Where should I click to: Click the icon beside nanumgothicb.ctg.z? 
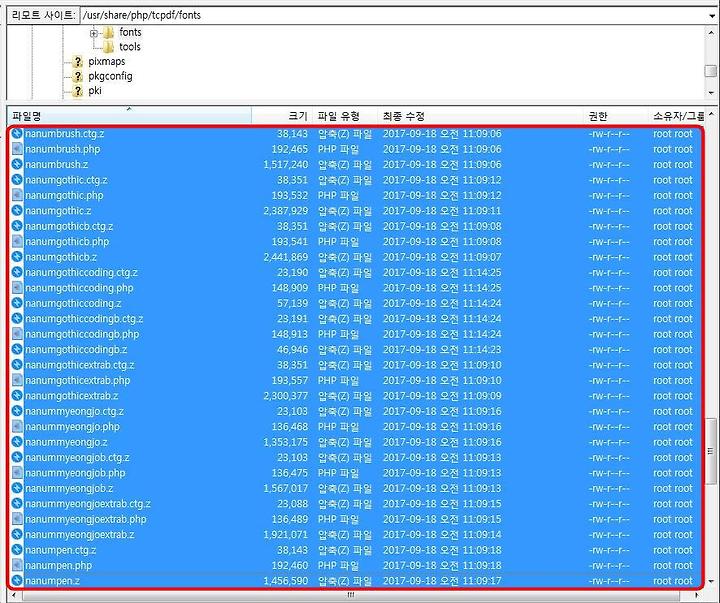coord(17,226)
